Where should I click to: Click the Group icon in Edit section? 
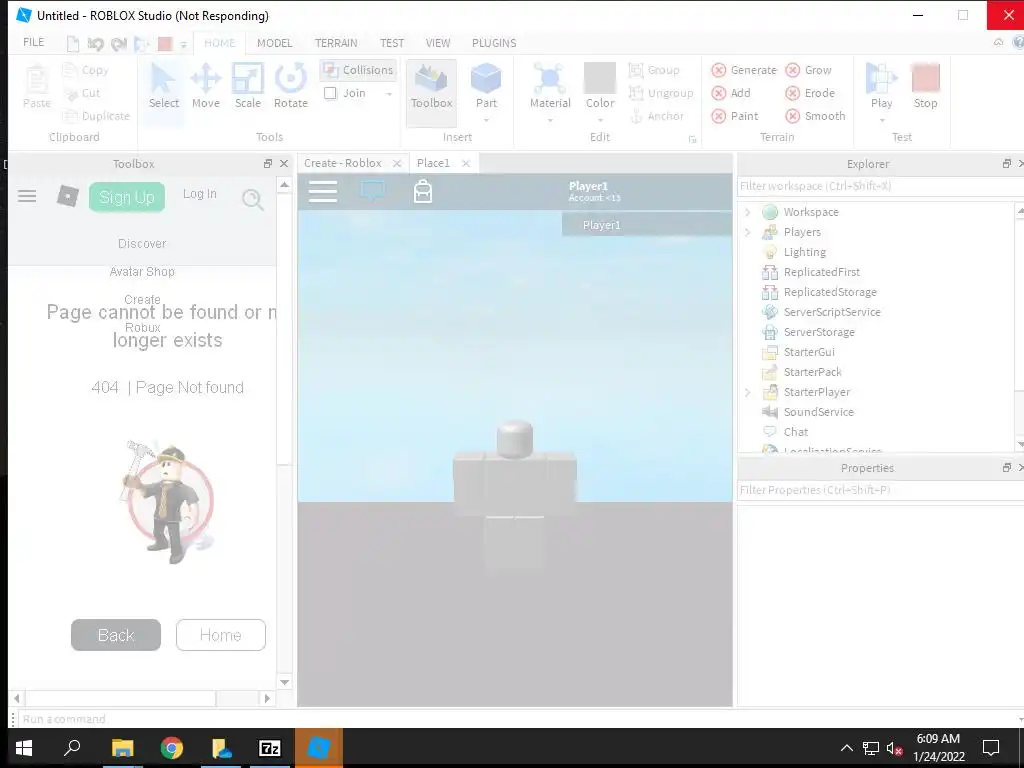pyautogui.click(x=636, y=70)
